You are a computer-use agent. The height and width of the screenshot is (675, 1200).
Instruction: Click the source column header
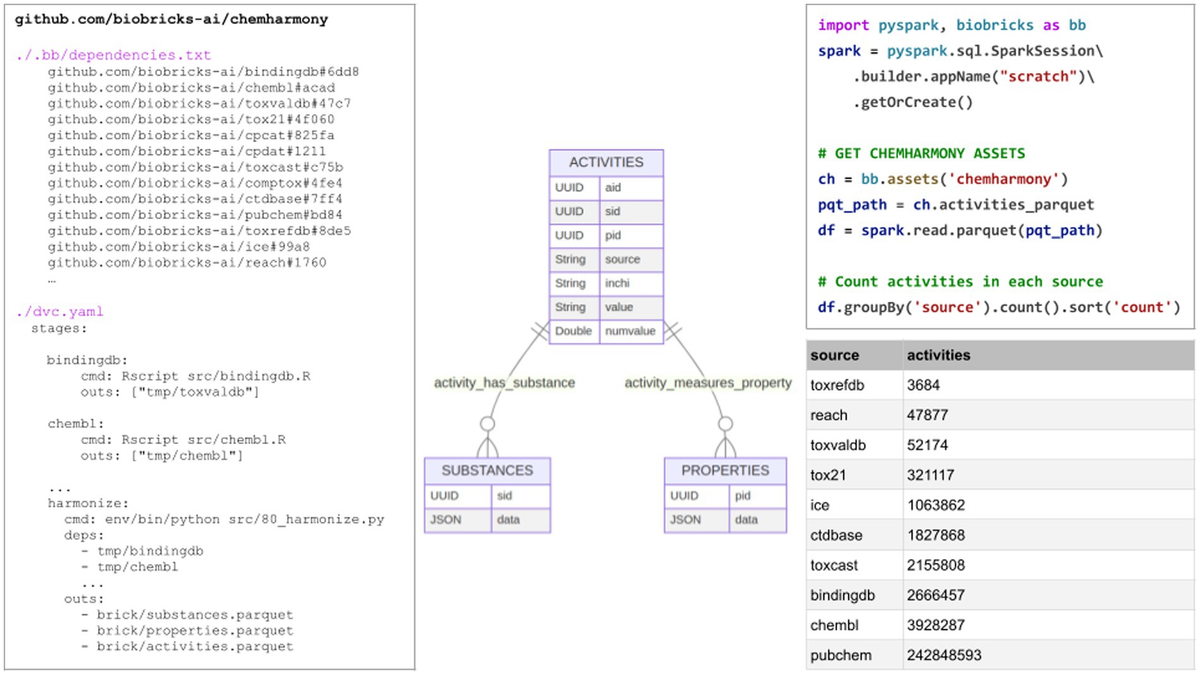(833, 355)
